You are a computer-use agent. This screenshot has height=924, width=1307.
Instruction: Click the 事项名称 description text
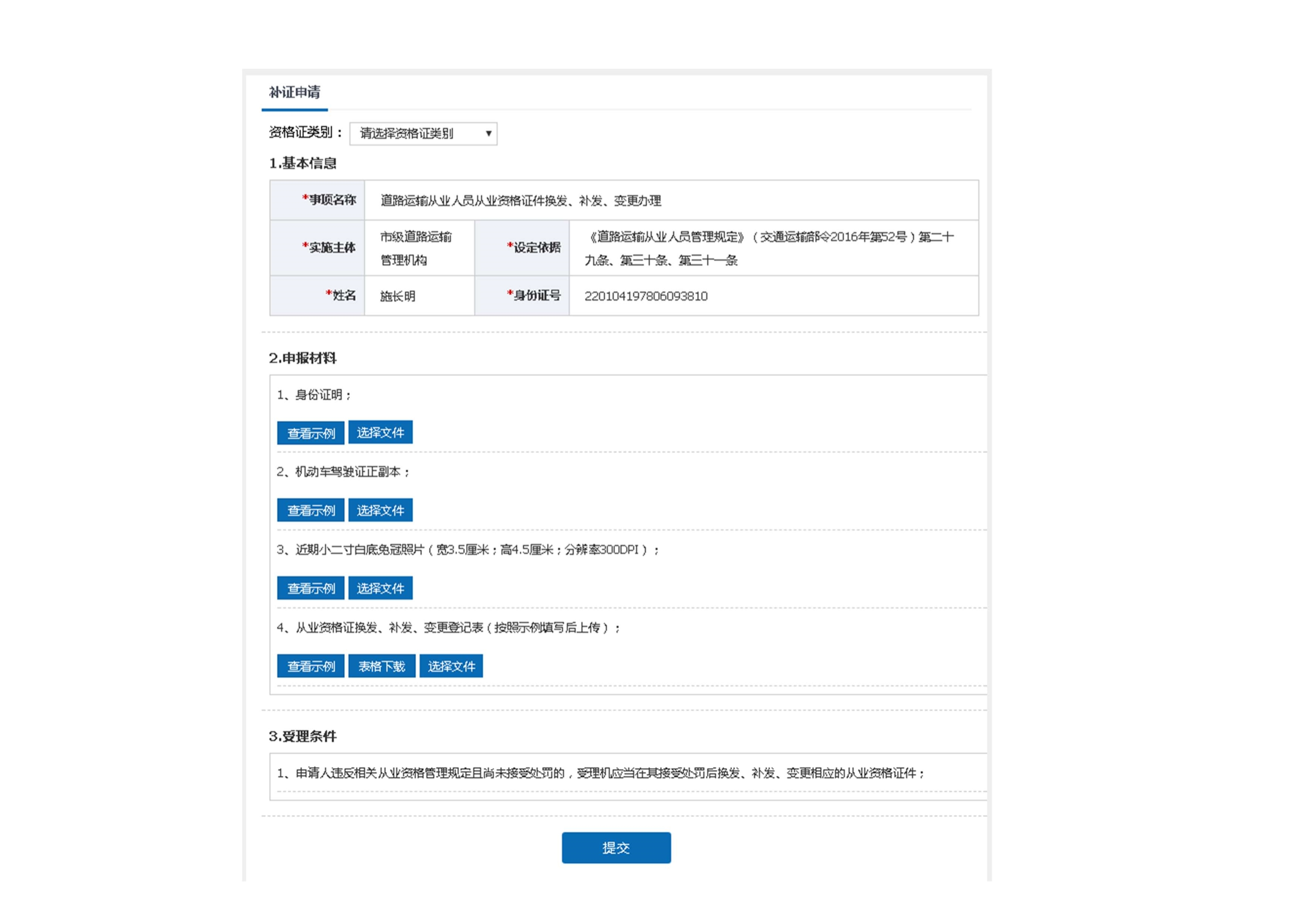click(x=520, y=201)
